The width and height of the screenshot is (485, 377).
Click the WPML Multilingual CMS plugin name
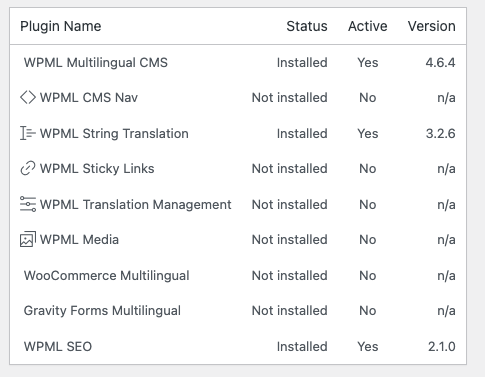pos(96,63)
